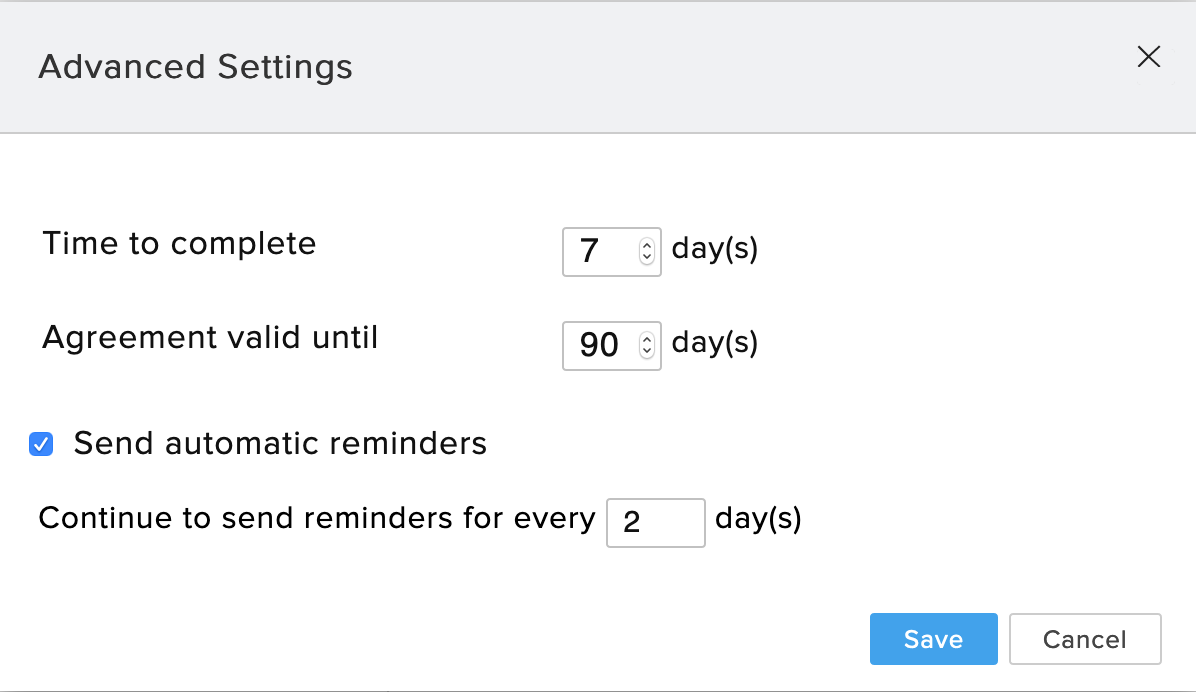Close the Advanced Settings dialog
1196x692 pixels.
(1149, 57)
